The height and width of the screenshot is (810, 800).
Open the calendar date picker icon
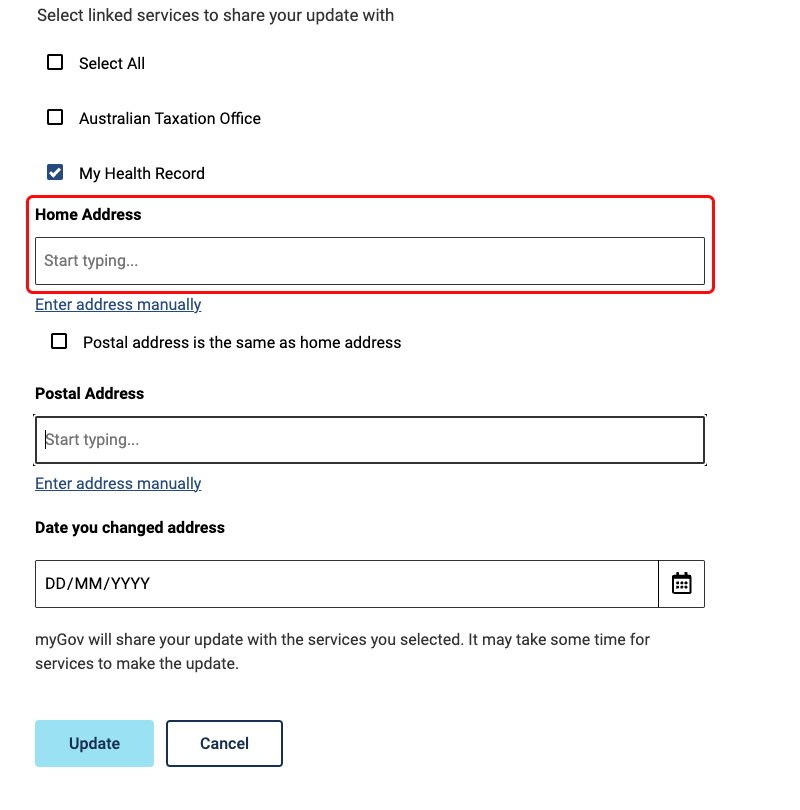[x=681, y=583]
